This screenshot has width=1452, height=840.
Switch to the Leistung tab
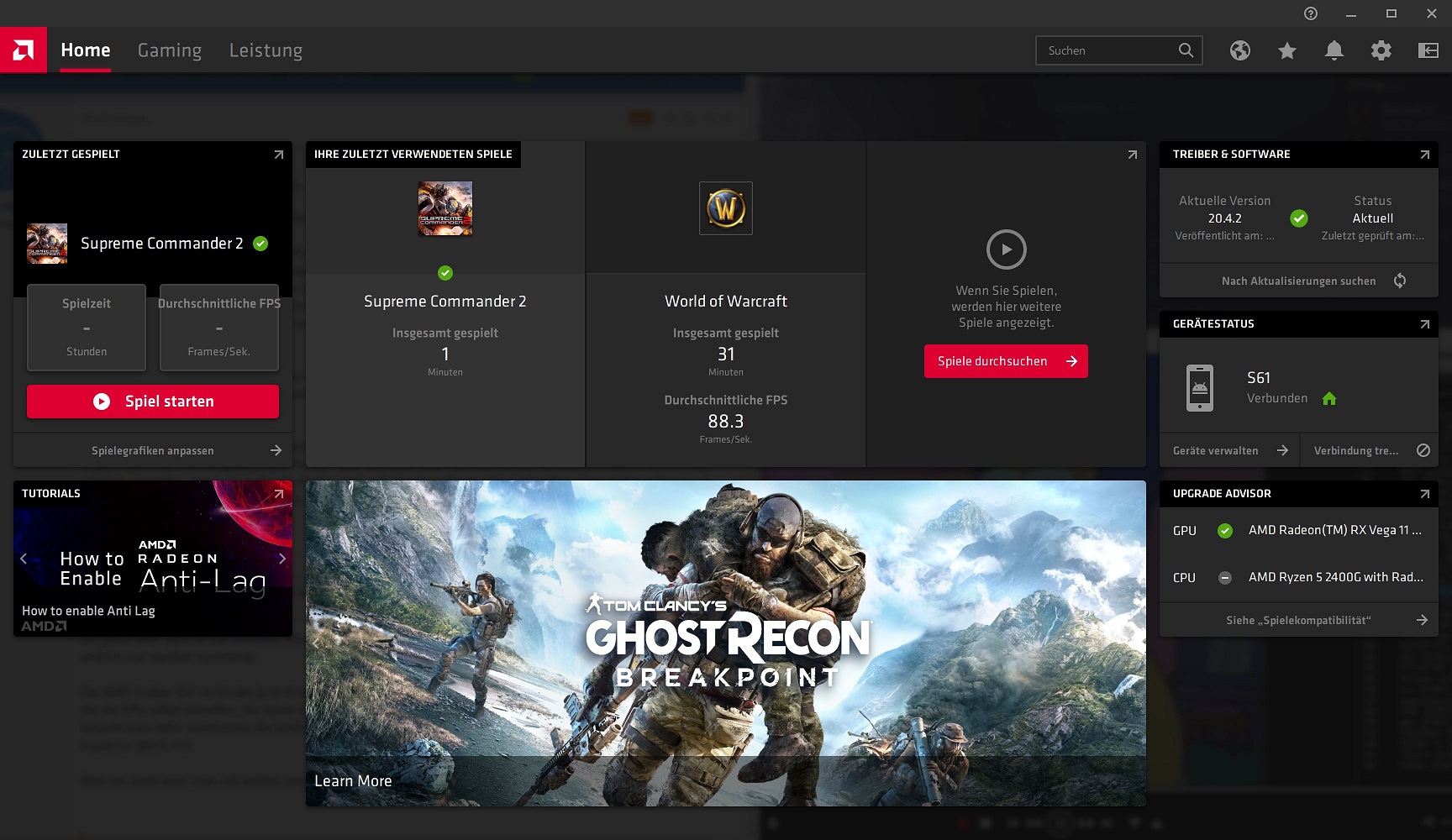coord(266,50)
